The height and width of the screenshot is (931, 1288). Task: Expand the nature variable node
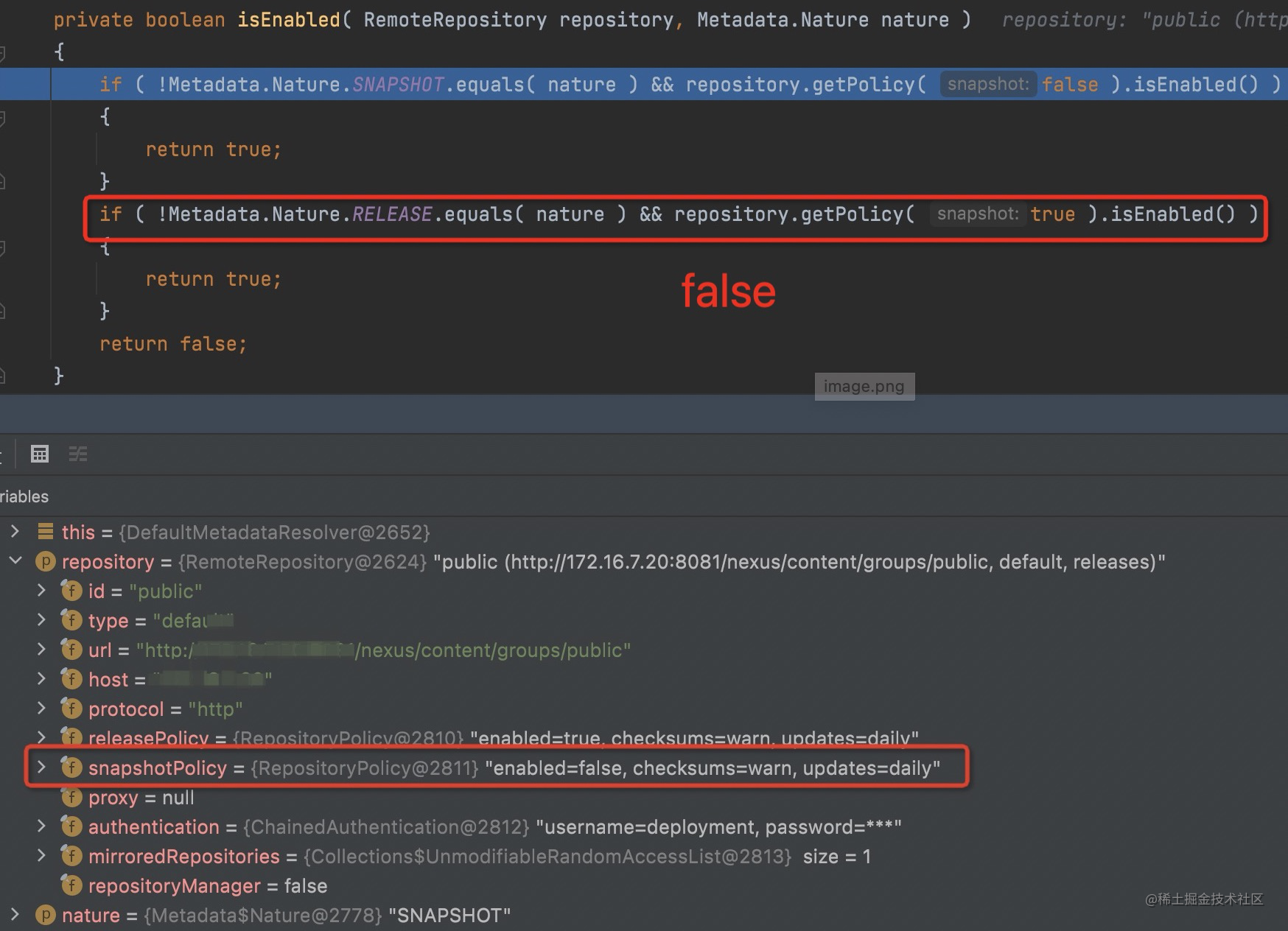tap(15, 915)
